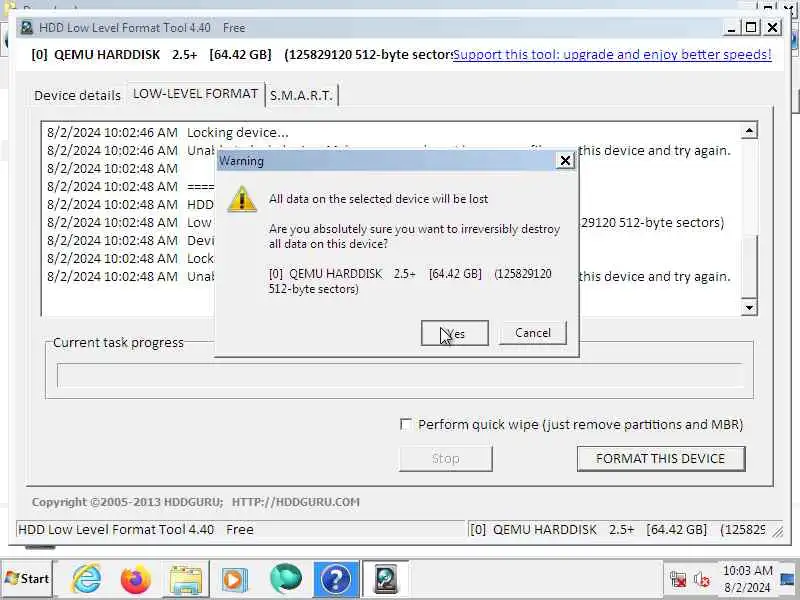
Task: Click the 'All data on the selected device will be lost' text
Action: tap(379, 199)
